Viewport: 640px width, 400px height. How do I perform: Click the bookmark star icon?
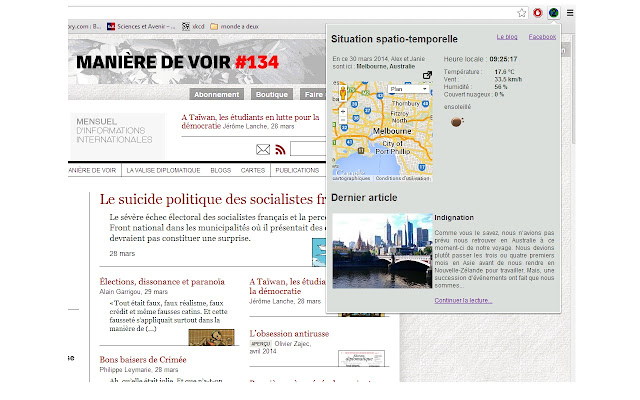point(522,13)
